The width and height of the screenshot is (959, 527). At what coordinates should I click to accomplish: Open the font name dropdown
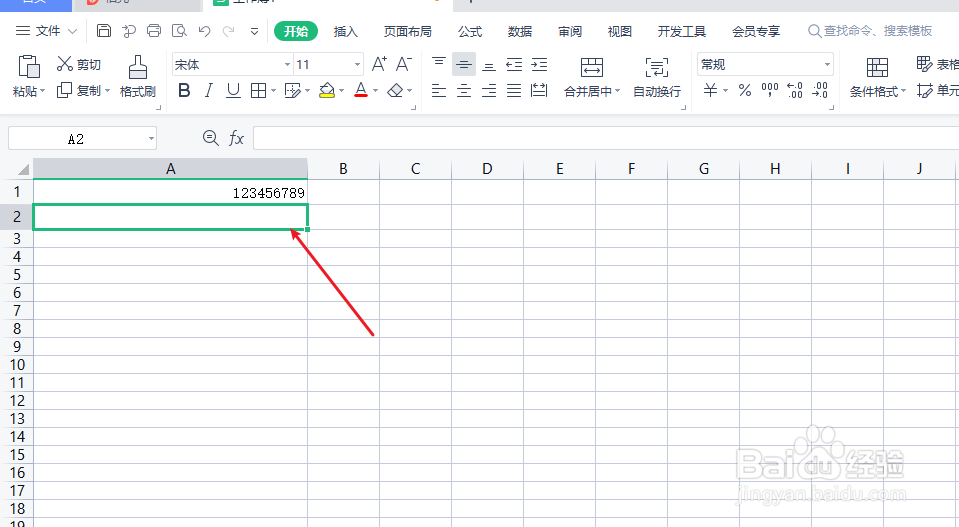point(287,64)
